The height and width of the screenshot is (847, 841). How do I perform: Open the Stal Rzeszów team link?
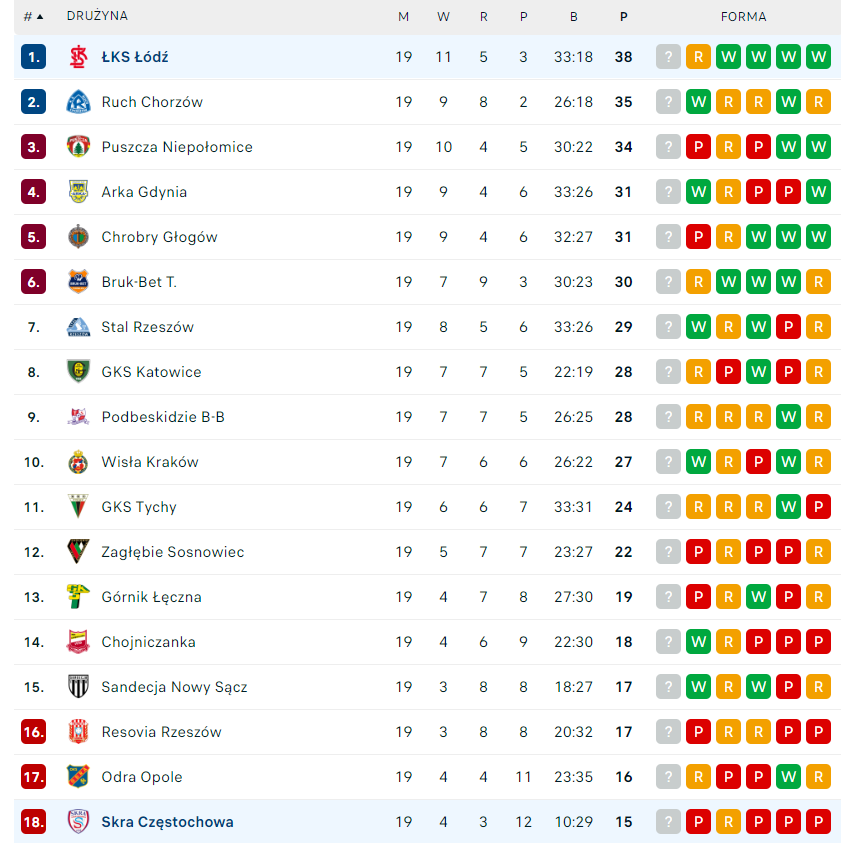click(x=148, y=327)
